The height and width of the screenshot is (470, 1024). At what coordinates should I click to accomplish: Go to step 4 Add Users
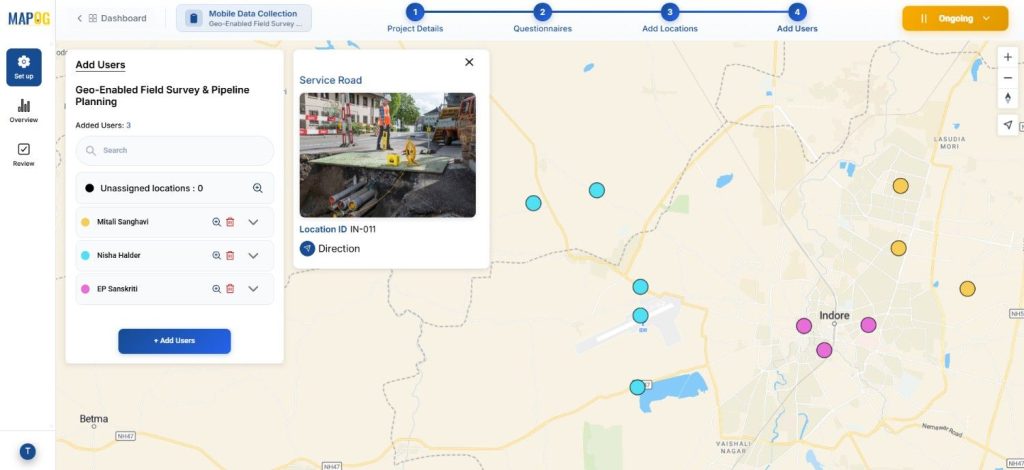[x=797, y=18]
